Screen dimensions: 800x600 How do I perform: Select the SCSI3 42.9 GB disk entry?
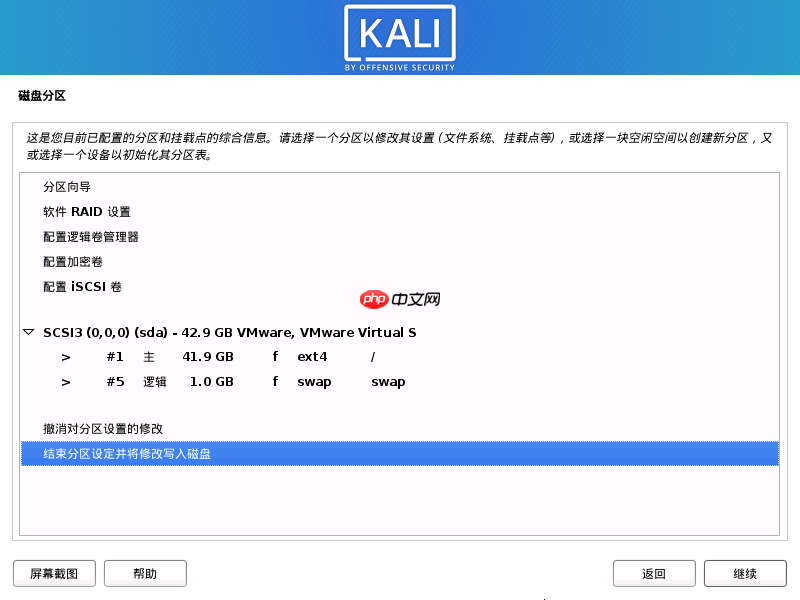click(x=230, y=332)
